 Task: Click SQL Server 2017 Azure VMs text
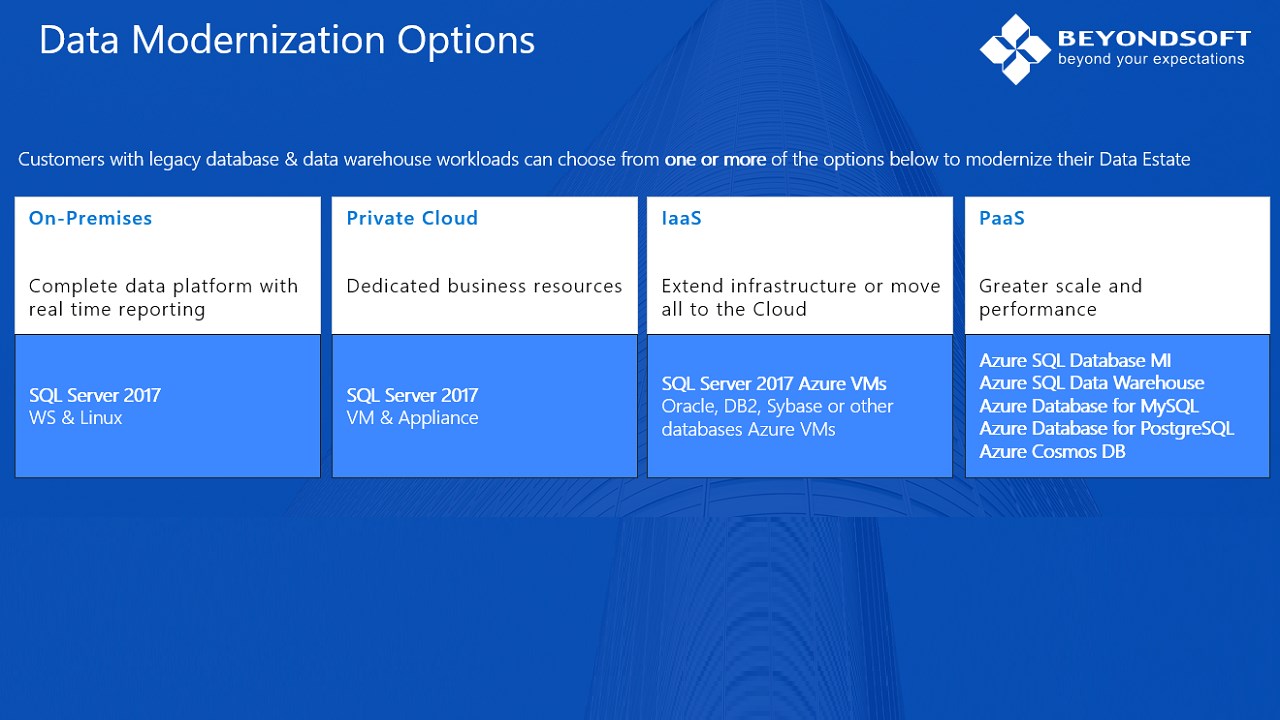pos(774,384)
